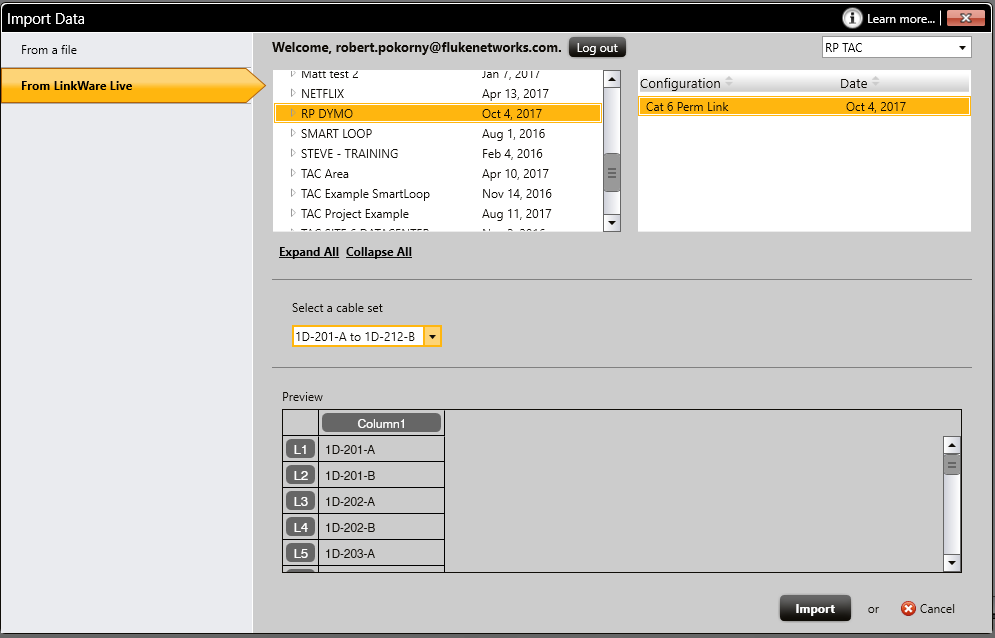Image resolution: width=995 pixels, height=638 pixels.
Task: Select the SMART LOOP project
Action: click(x=336, y=134)
